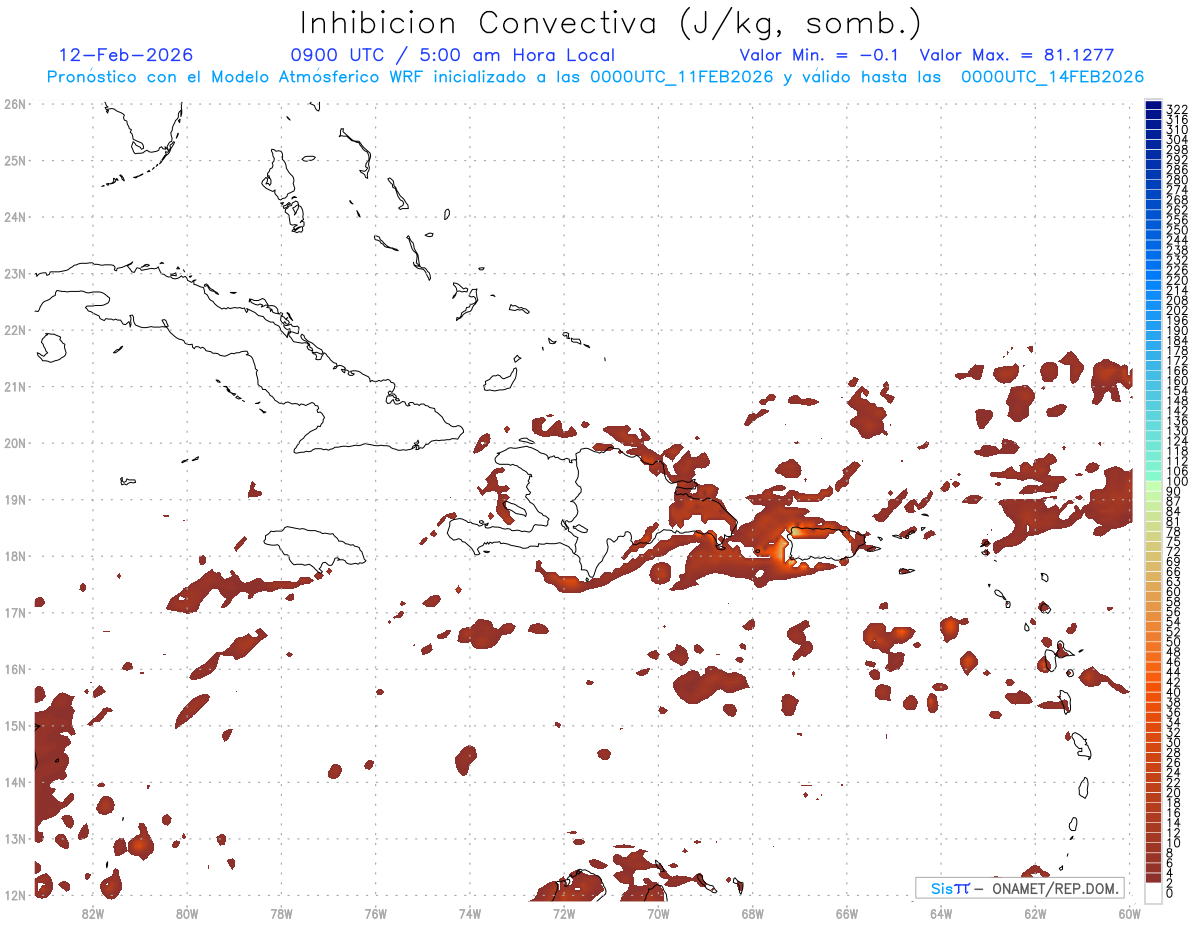
Task: Click the date '12-Feb-2026'
Action: pyautogui.click(x=126, y=55)
